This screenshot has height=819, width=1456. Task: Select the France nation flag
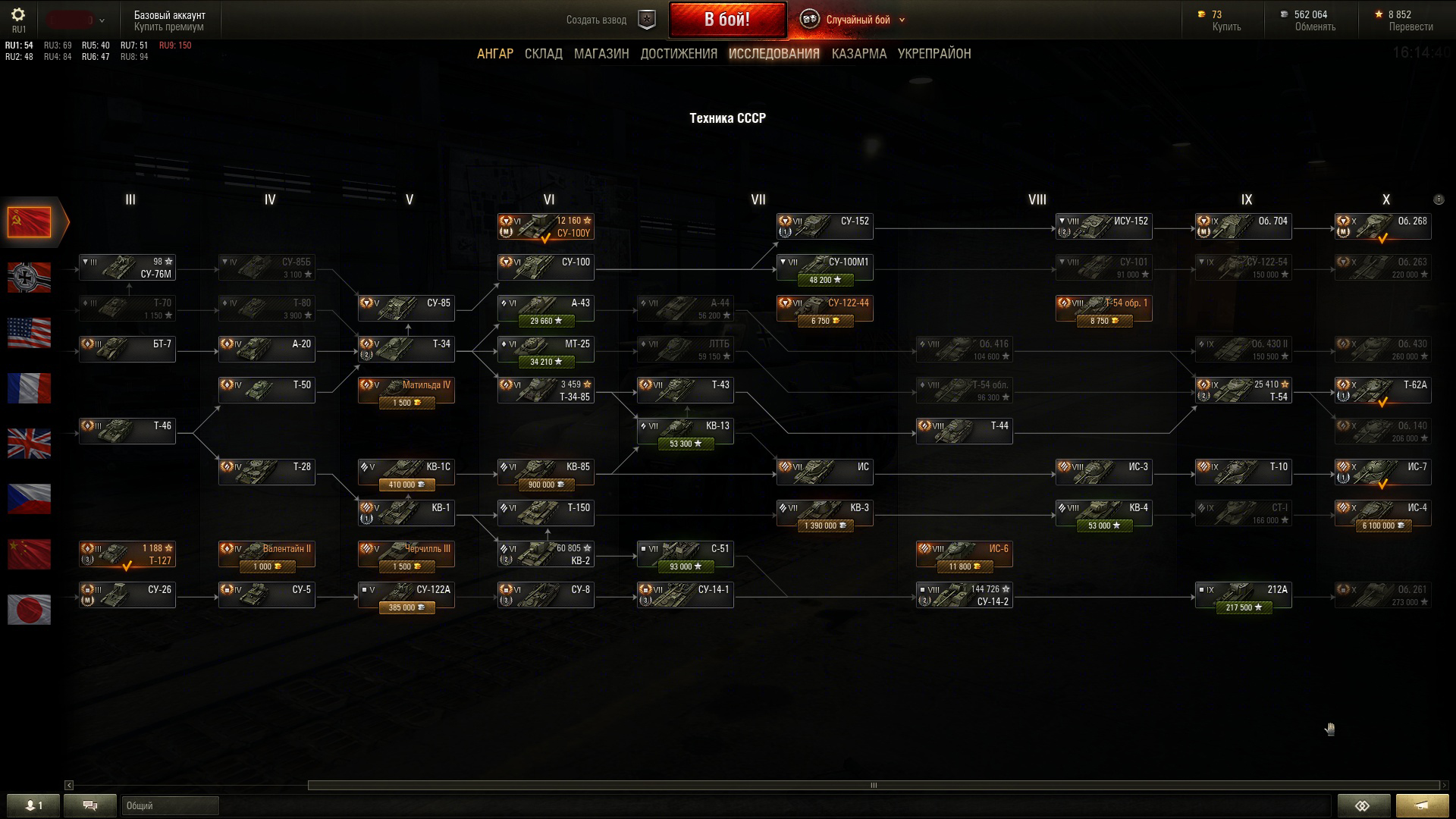coord(29,388)
